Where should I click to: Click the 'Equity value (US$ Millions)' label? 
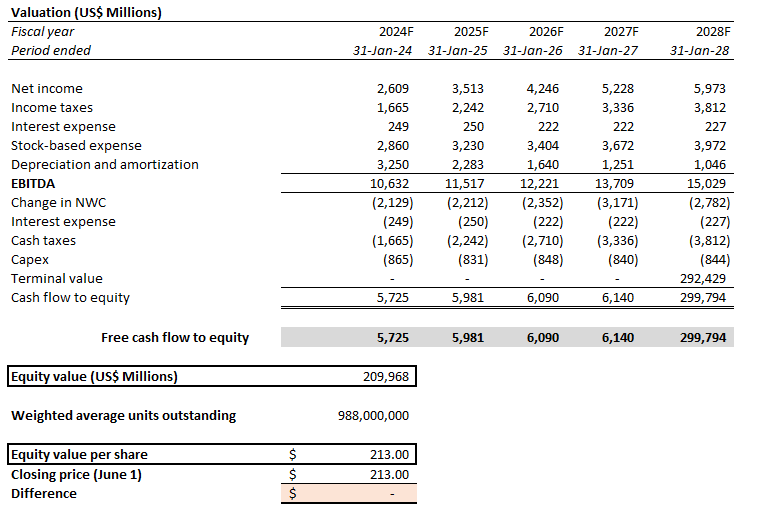pos(94,376)
